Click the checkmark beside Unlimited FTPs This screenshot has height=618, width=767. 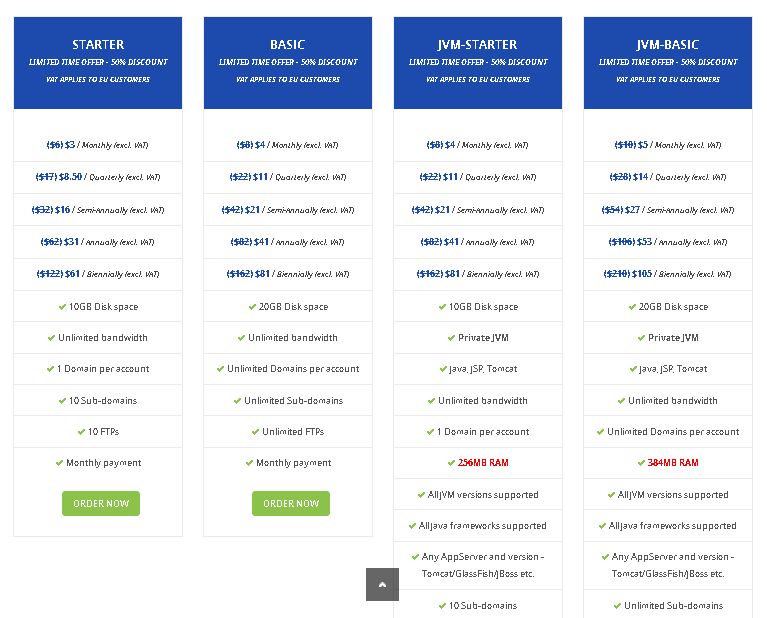click(x=255, y=432)
